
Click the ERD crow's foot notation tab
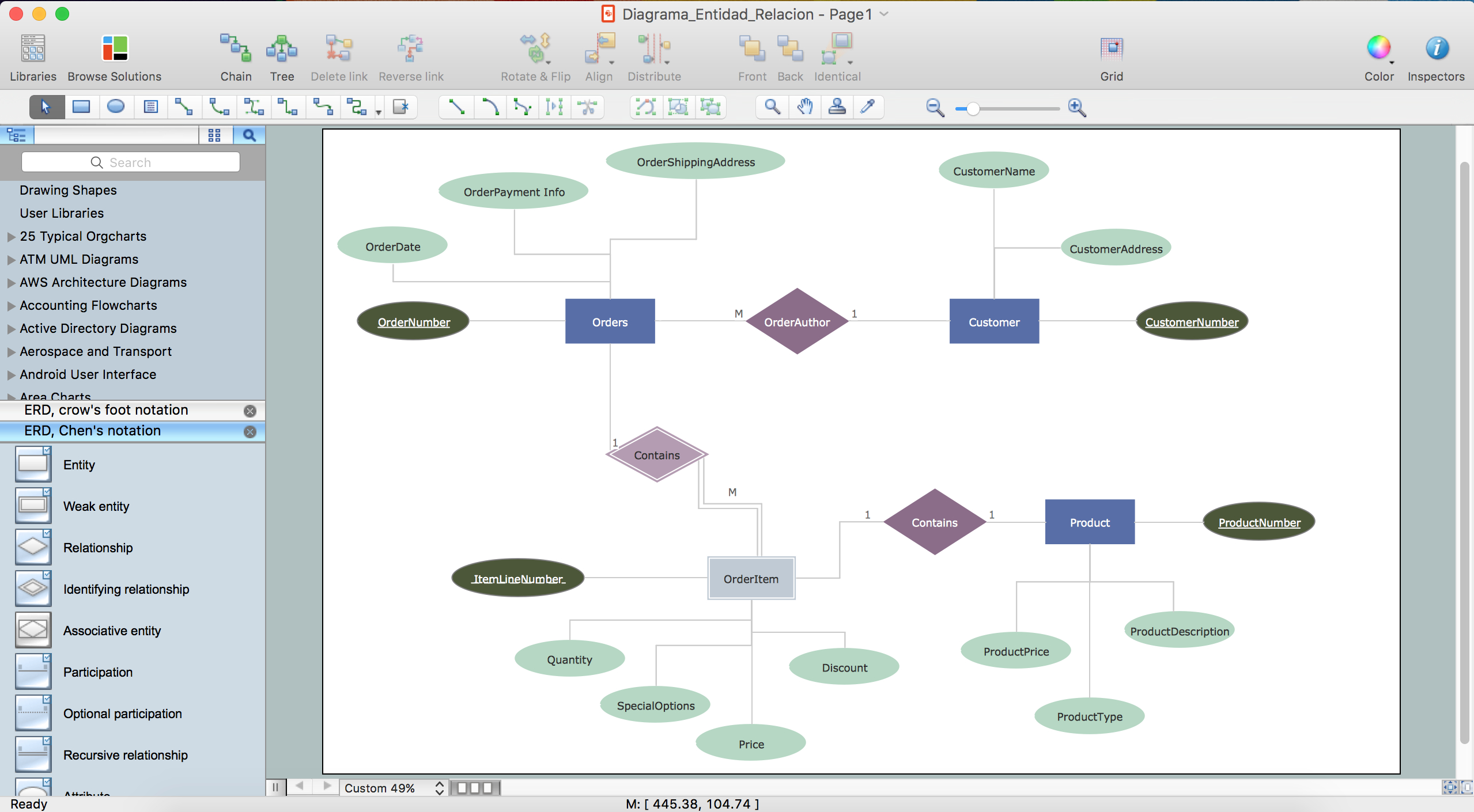pyautogui.click(x=106, y=409)
